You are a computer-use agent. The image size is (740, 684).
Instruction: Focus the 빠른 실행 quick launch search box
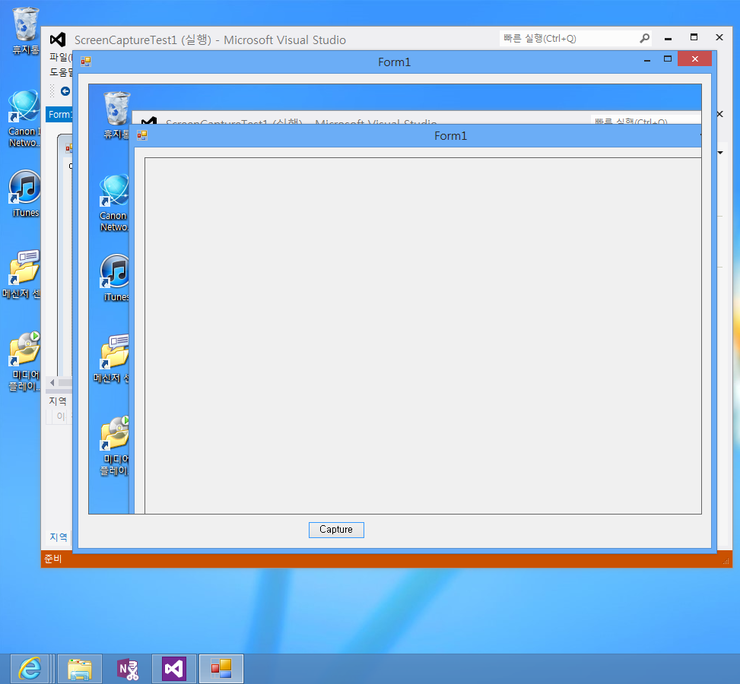click(566, 38)
